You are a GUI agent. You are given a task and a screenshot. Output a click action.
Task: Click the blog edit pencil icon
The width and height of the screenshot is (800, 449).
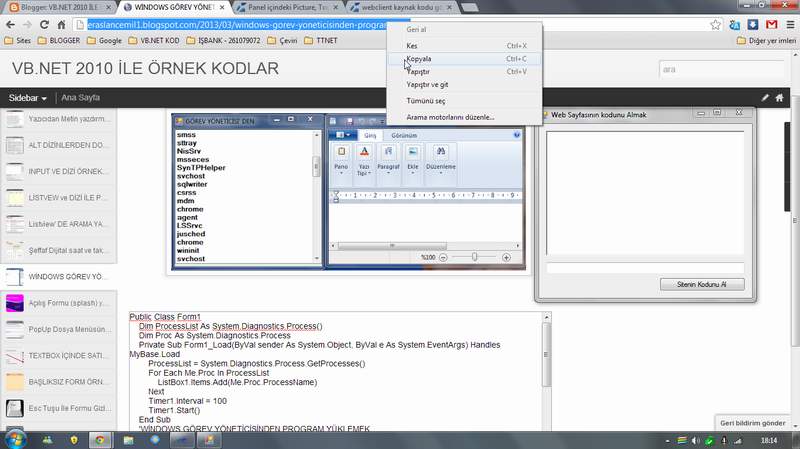pos(765,97)
